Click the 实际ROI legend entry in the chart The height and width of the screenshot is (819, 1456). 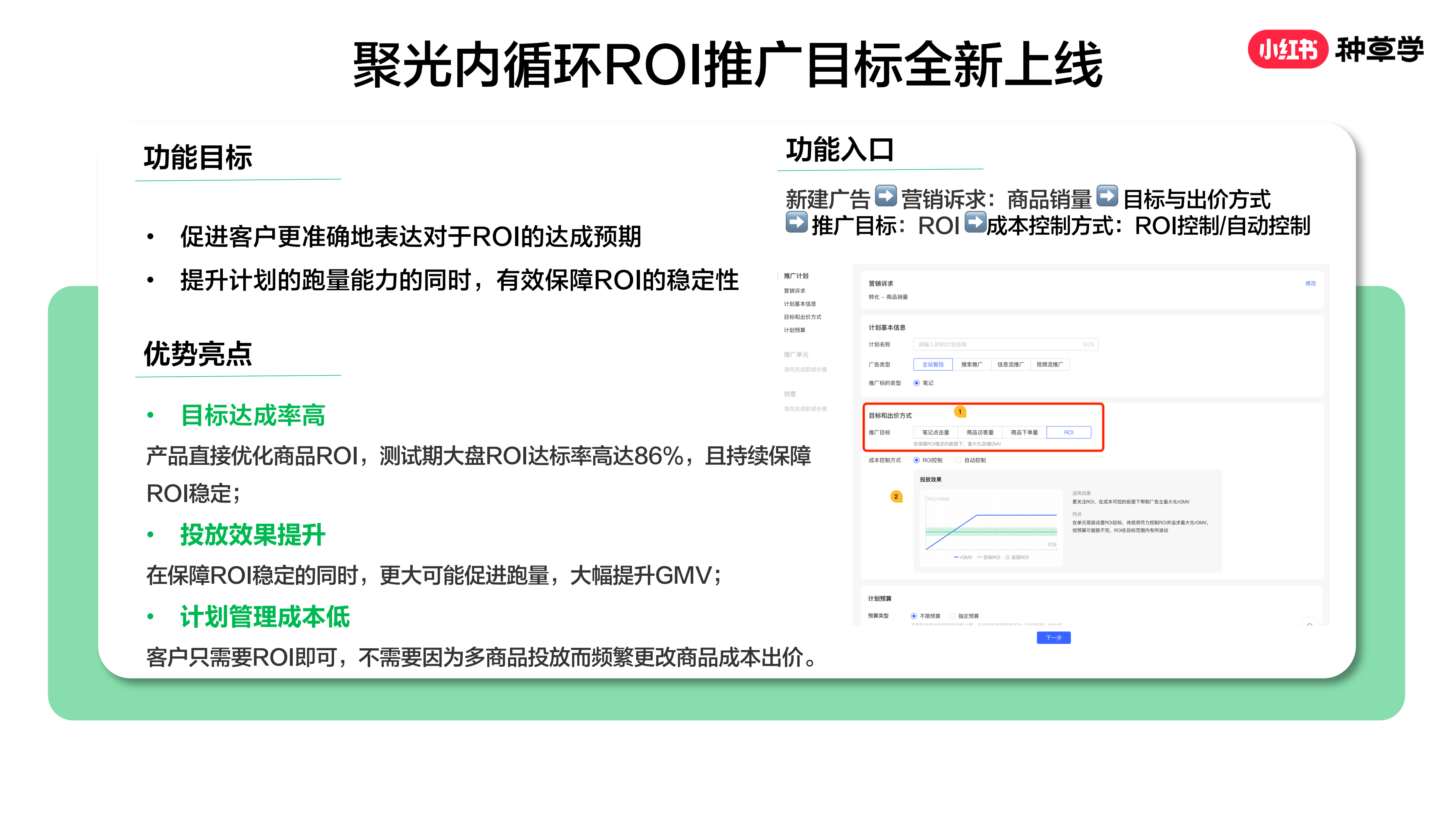(x=1017, y=557)
